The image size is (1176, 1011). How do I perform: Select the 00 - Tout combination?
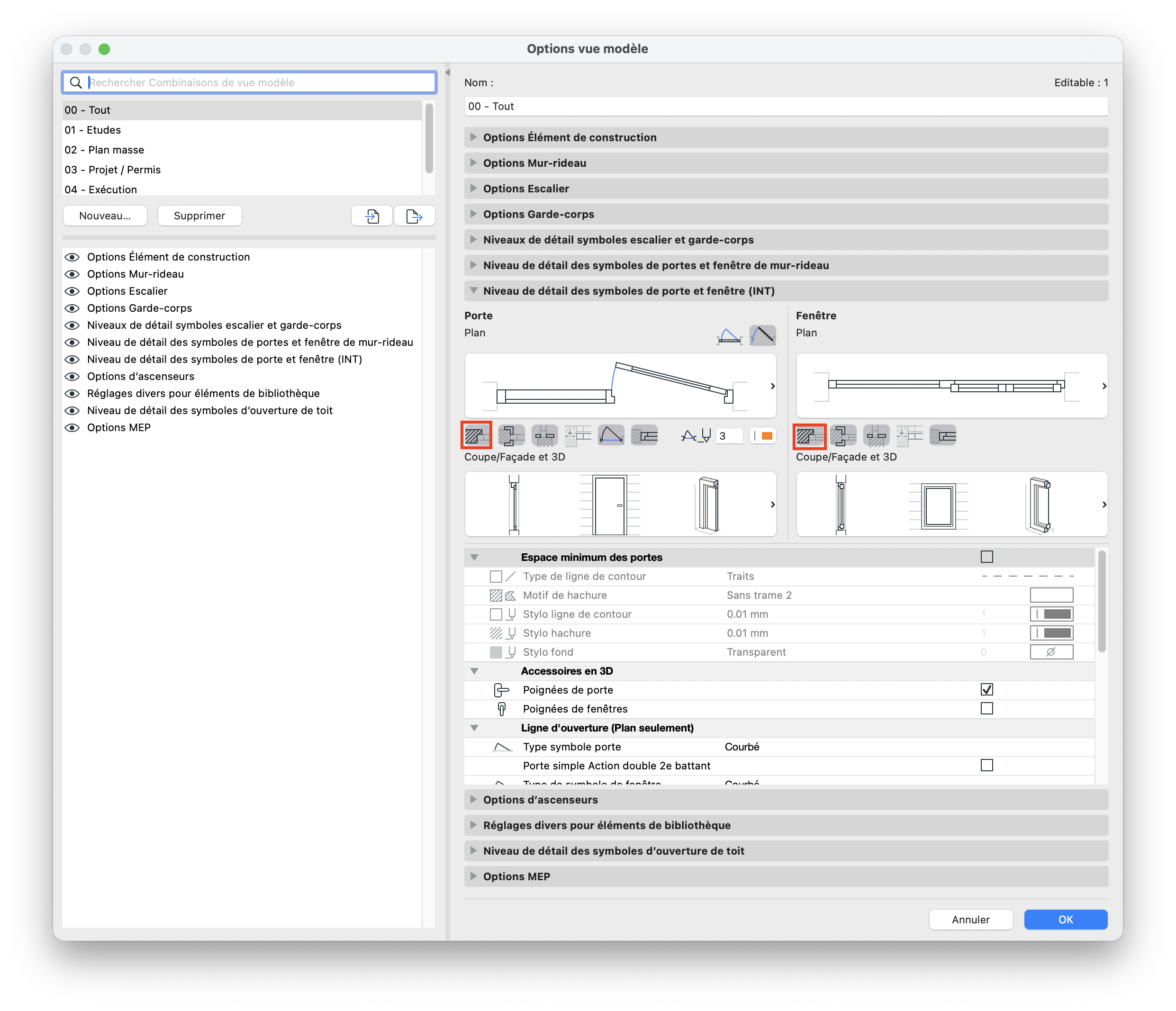tap(242, 110)
